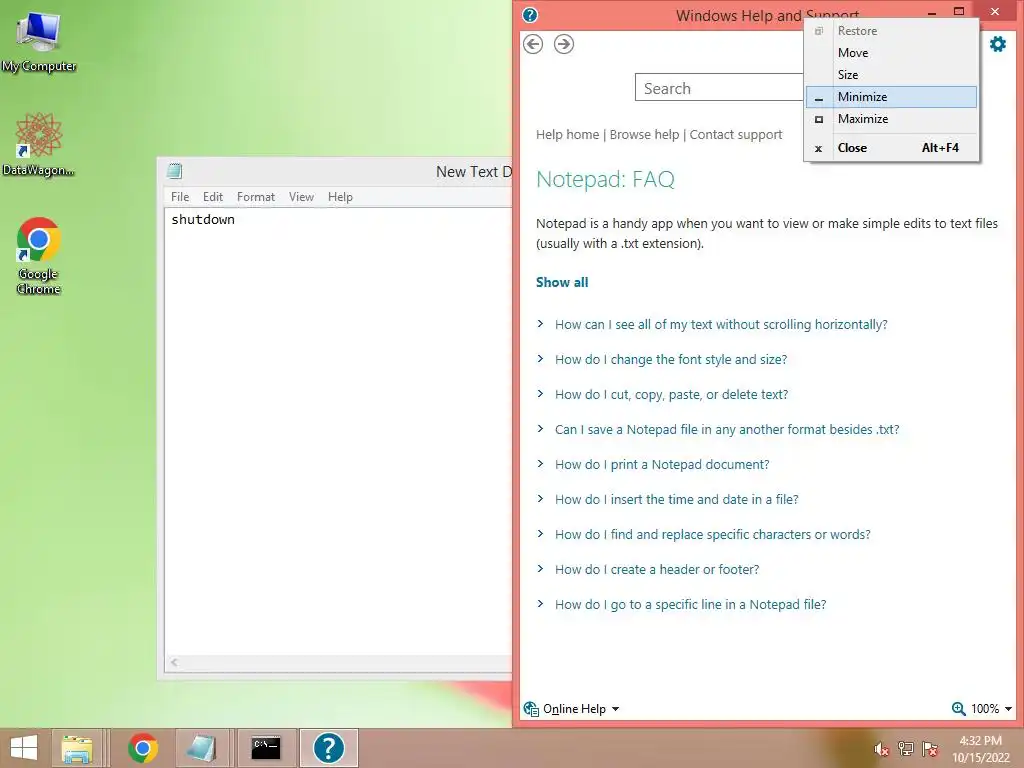Click the 'Notepad: FAQ' heading
The height and width of the screenshot is (768, 1024).
(605, 179)
